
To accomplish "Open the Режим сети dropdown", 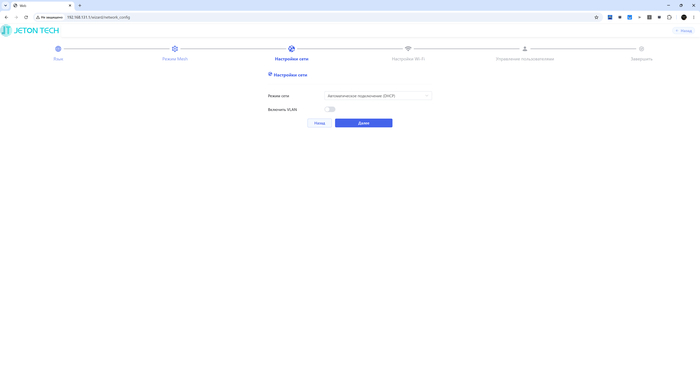I will point(378,96).
